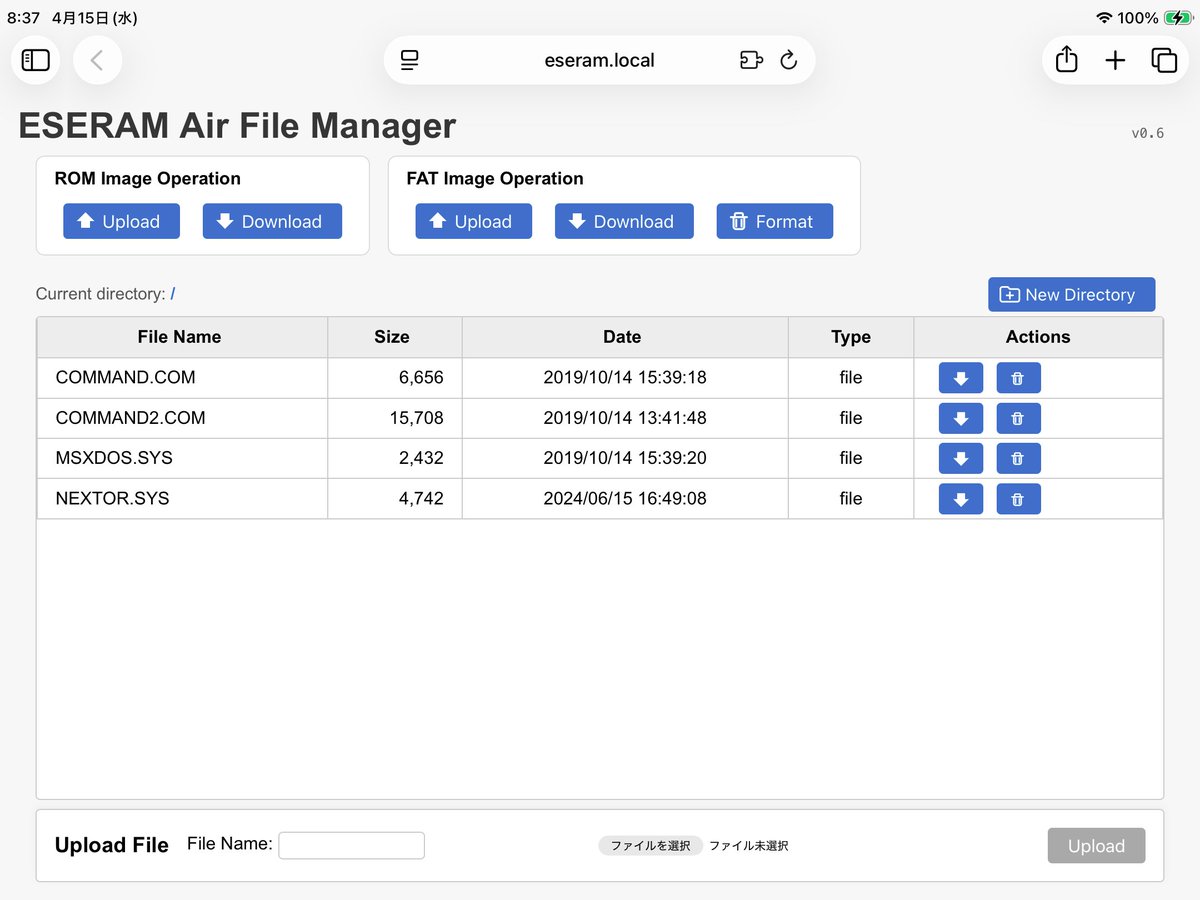Click the date 2024/06/15 16:49:08
The height and width of the screenshot is (900, 1200).
[x=625, y=498]
